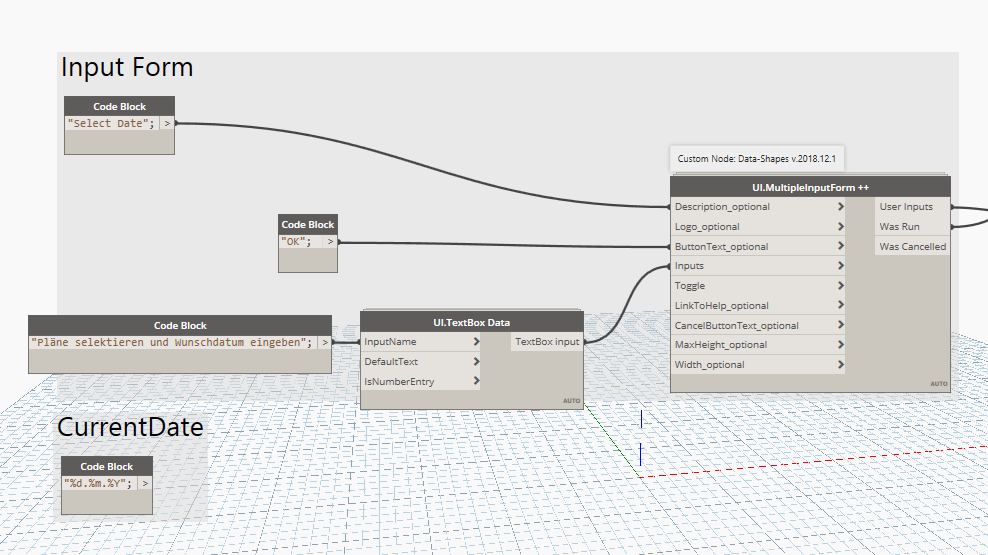Select the UI.TextBox Data node header
This screenshot has width=988, height=555.
click(471, 322)
